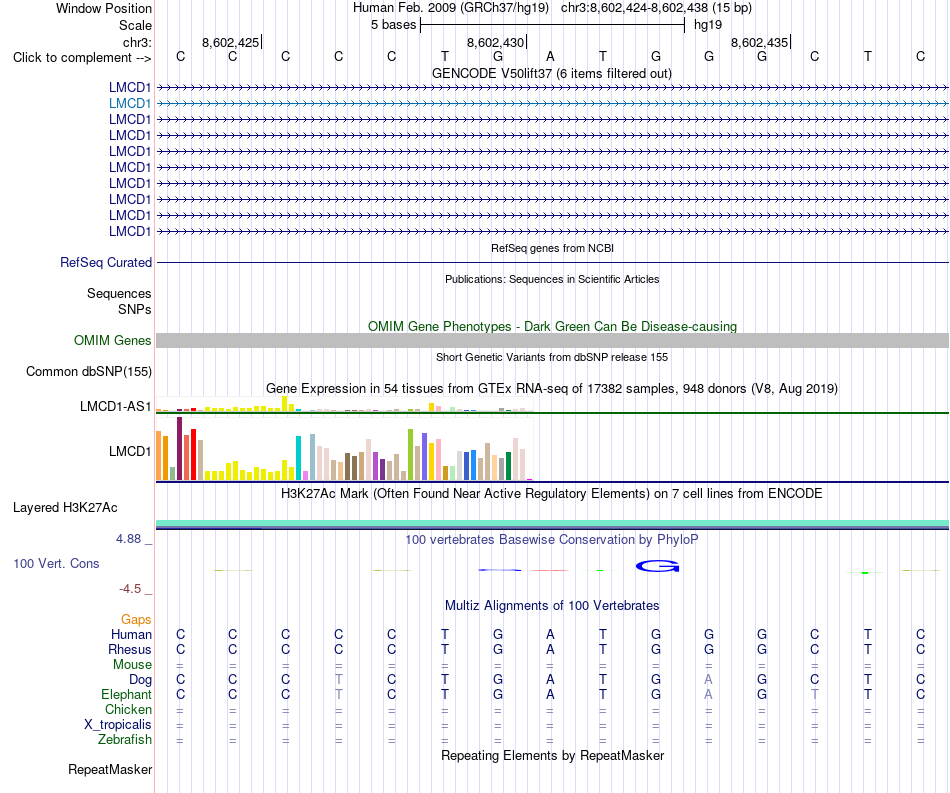950x793 pixels.
Task: Open 'Multiz Alignments of 100 Vertebrates' title
Action: click(552, 605)
